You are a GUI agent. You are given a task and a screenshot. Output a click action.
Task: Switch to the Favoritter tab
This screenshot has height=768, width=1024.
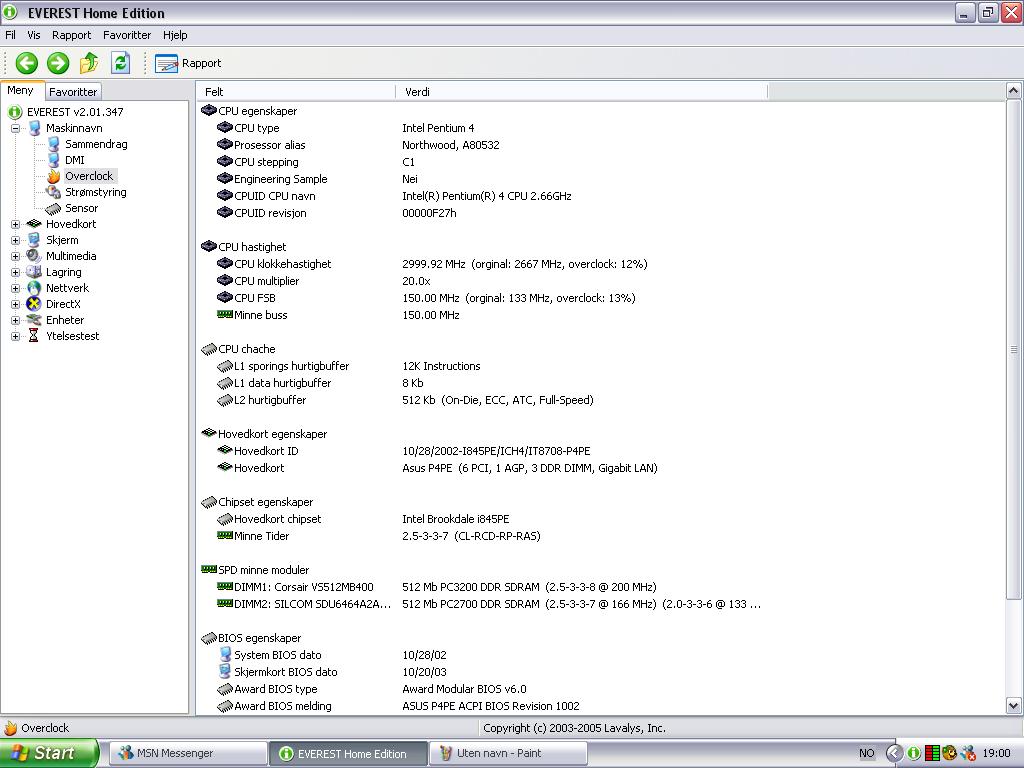[x=73, y=92]
